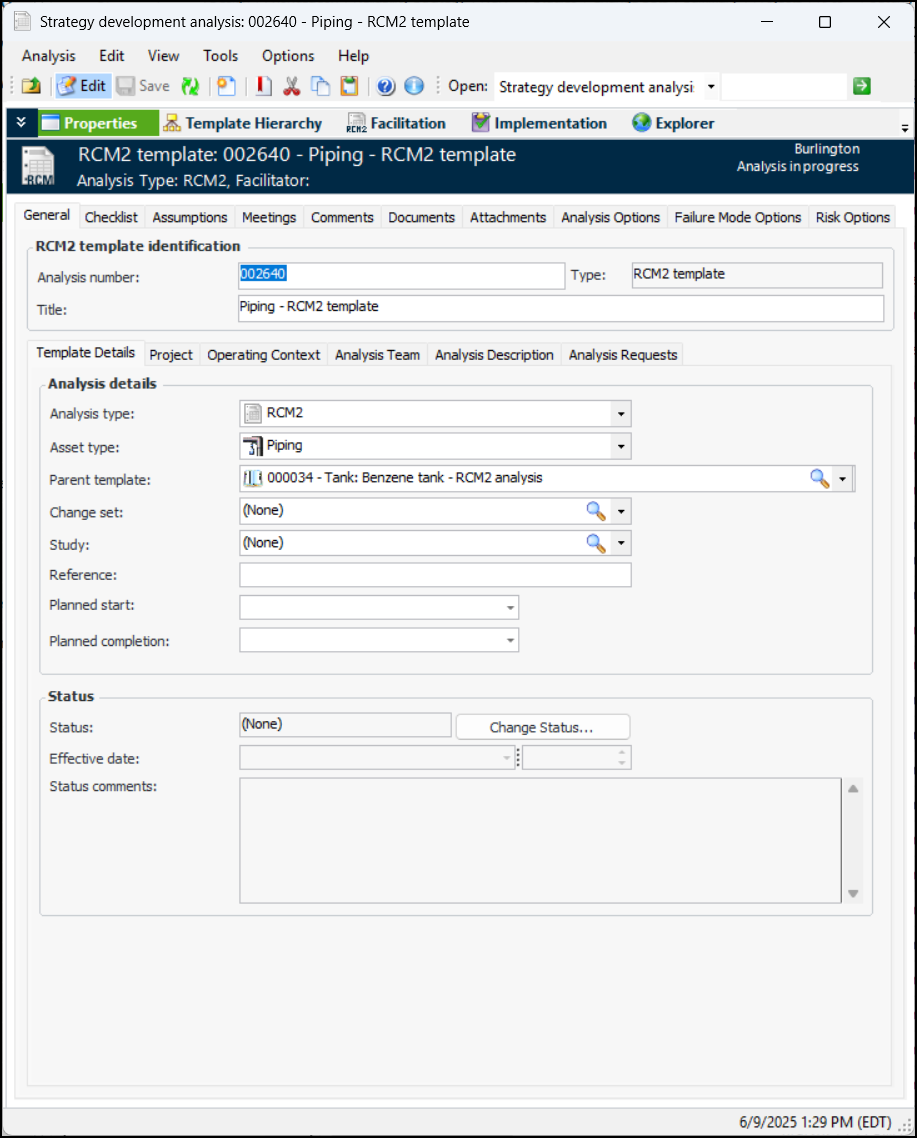
Task: Click the Study search magnifier
Action: [596, 543]
